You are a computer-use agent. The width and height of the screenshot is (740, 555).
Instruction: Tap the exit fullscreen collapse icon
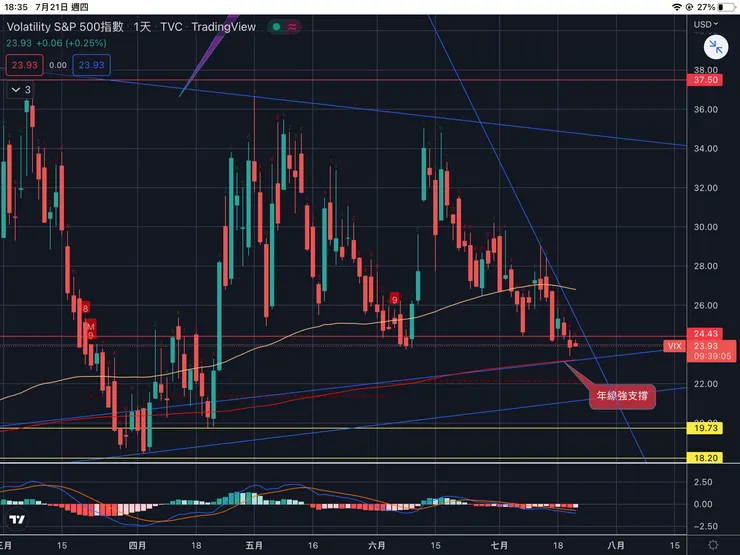click(x=715, y=47)
